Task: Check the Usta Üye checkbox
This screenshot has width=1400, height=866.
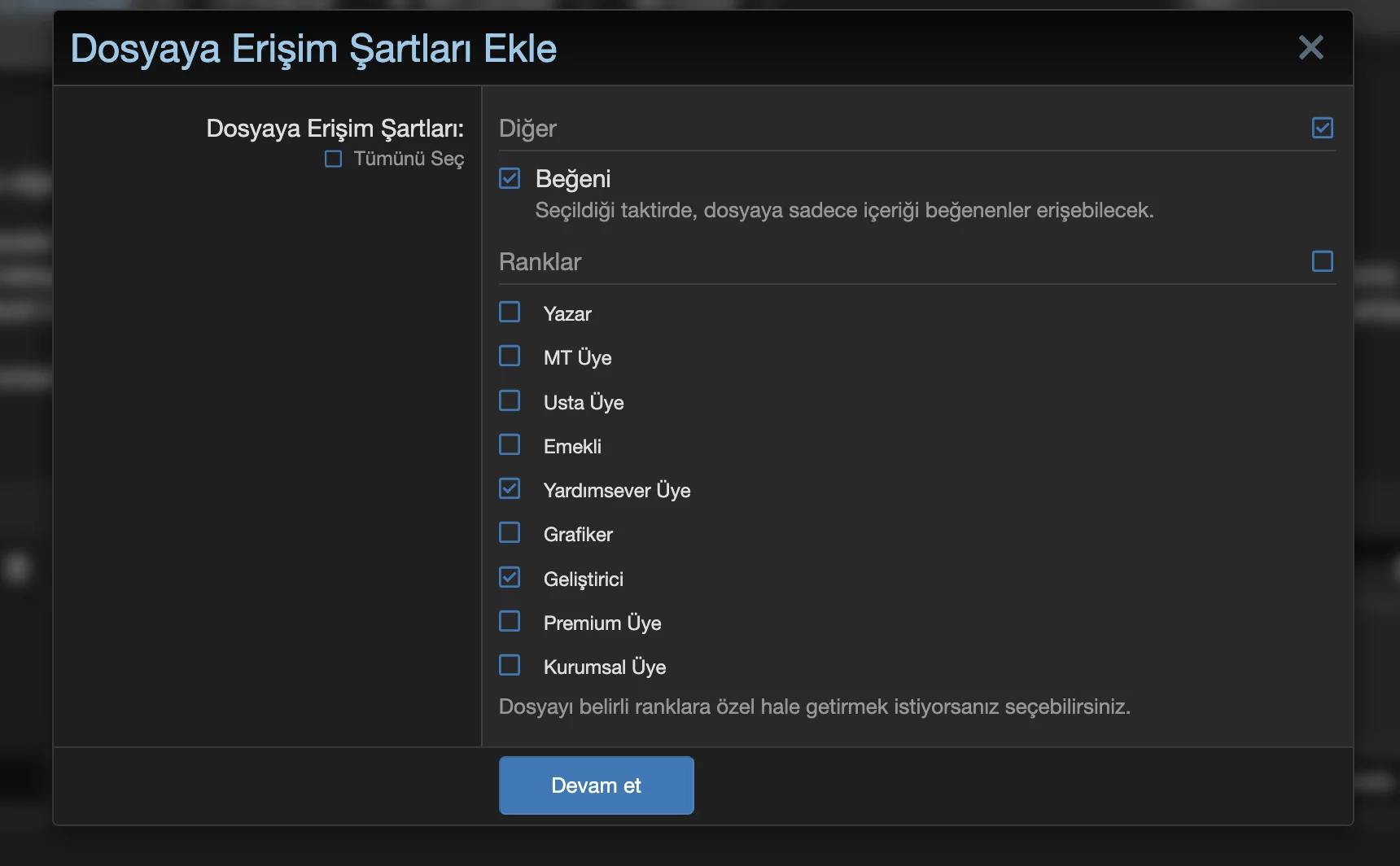Action: (x=510, y=401)
